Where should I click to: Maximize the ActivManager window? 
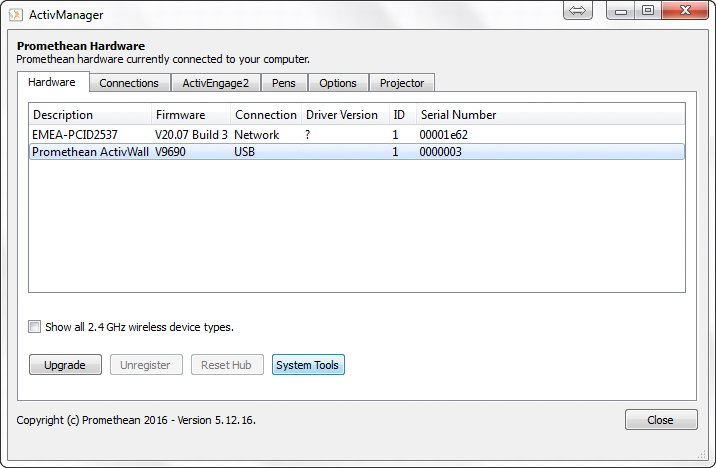point(648,10)
